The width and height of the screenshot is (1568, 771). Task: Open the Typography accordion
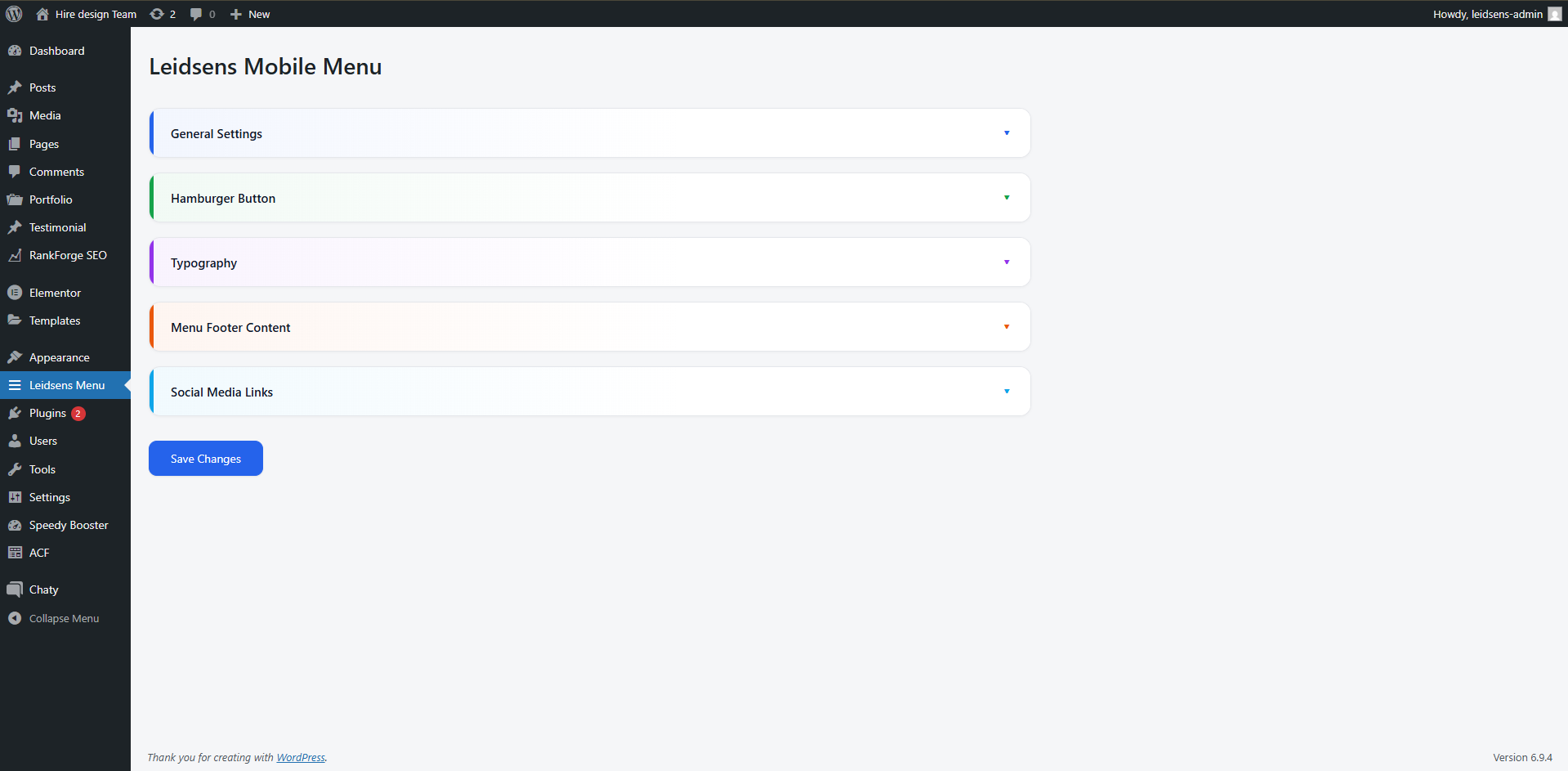[x=588, y=262]
